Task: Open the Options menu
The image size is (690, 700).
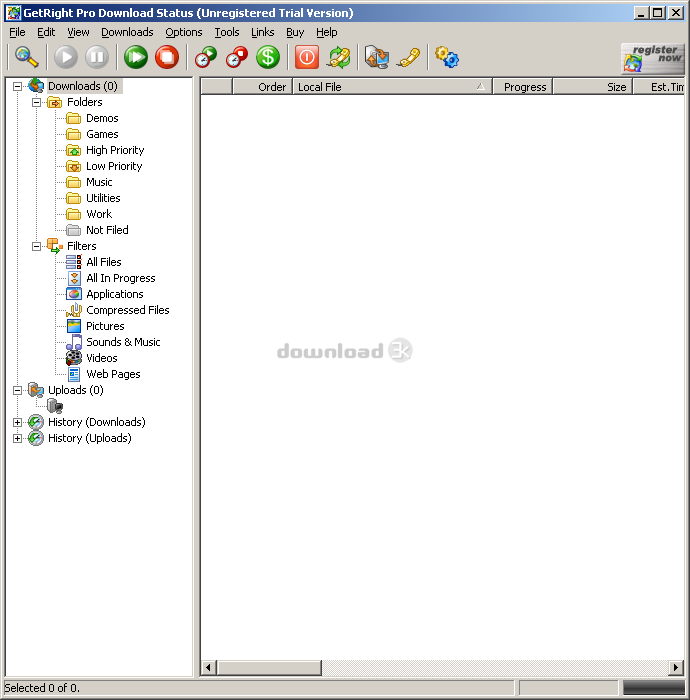Action: [x=183, y=32]
